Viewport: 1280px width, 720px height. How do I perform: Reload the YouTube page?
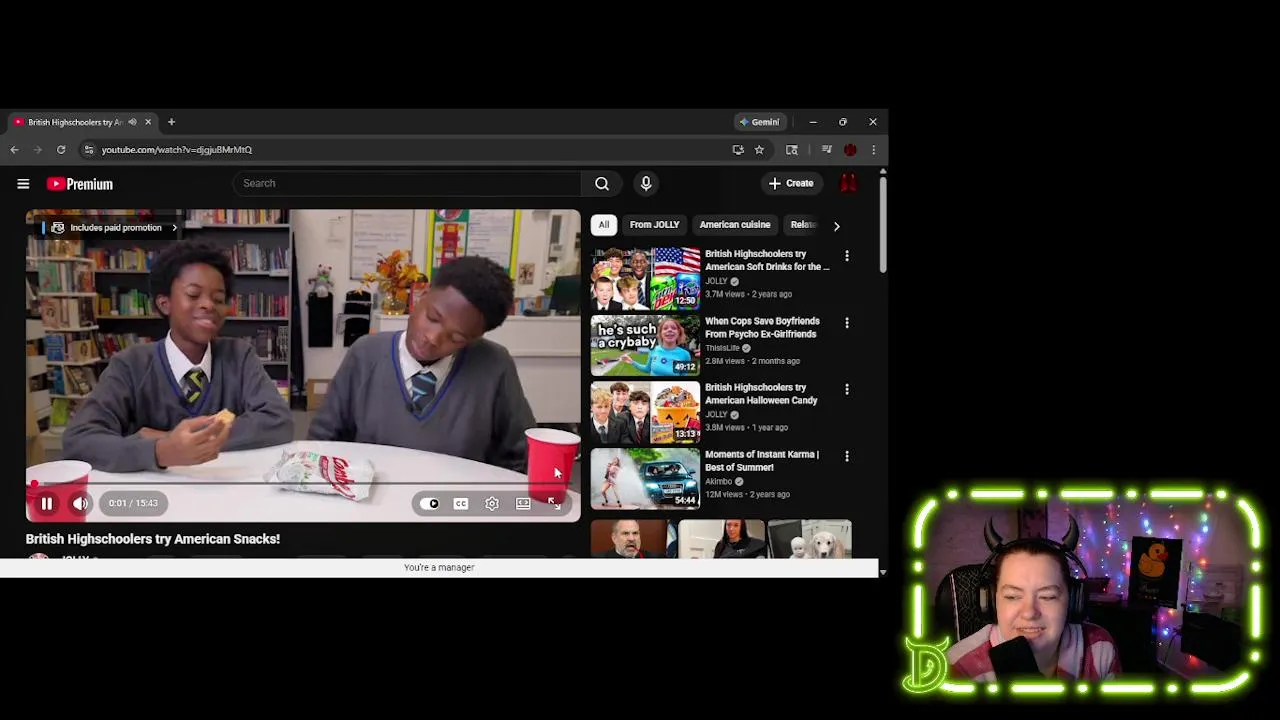(61, 150)
